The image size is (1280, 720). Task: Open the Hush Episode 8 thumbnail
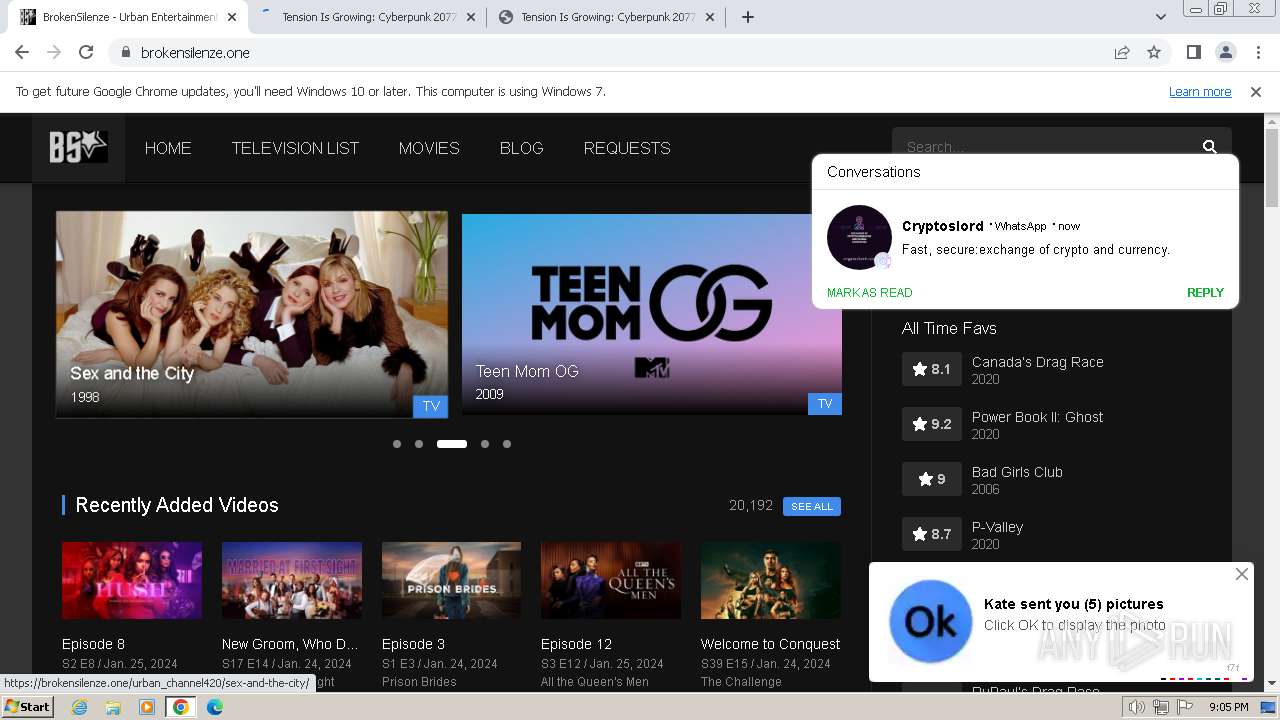[132, 580]
